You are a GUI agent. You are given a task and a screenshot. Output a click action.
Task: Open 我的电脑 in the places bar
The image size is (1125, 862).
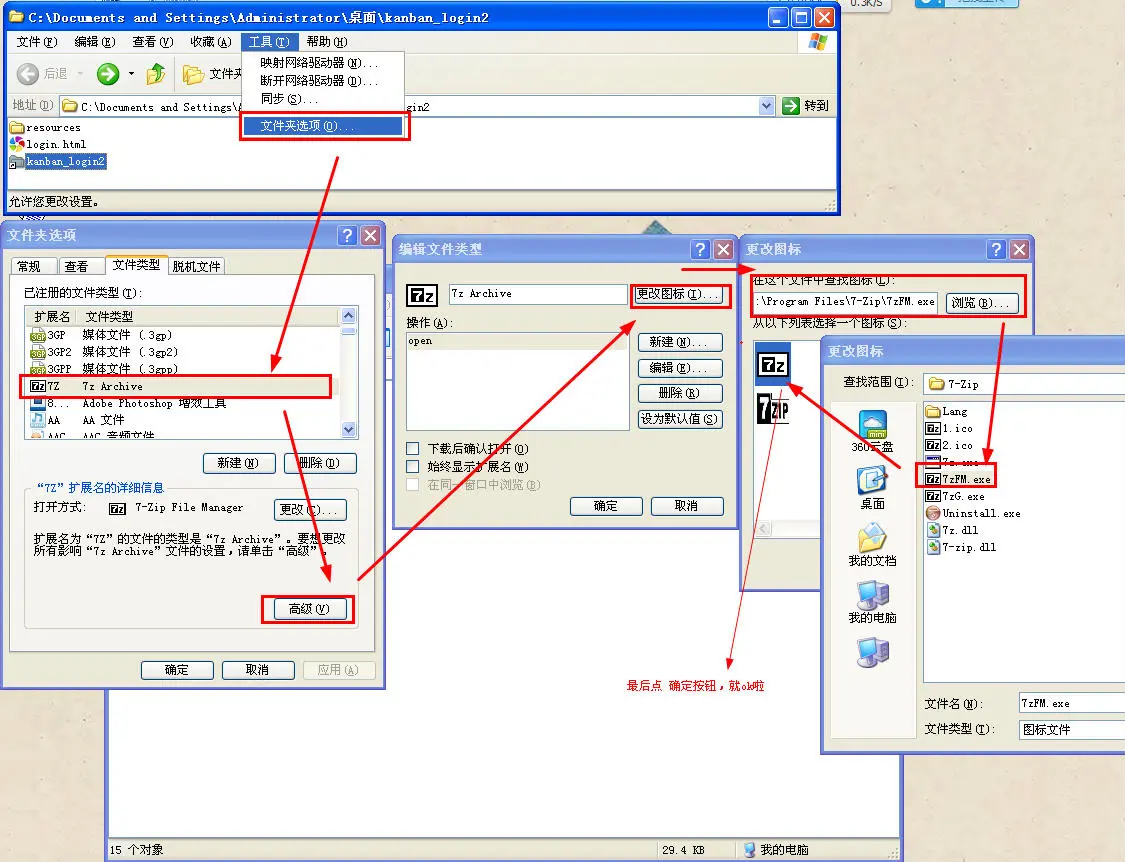pyautogui.click(x=872, y=603)
